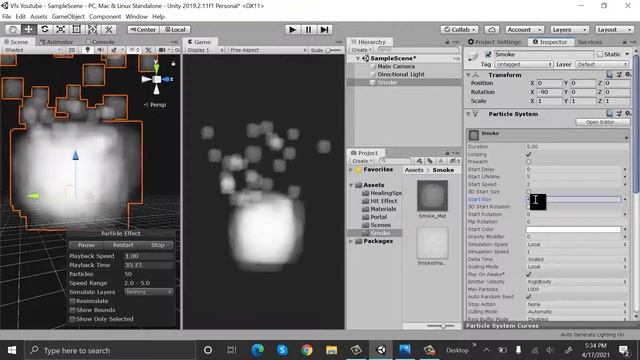Toggle Local handle rotation mode
The width and height of the screenshot is (640, 360).
point(175,29)
